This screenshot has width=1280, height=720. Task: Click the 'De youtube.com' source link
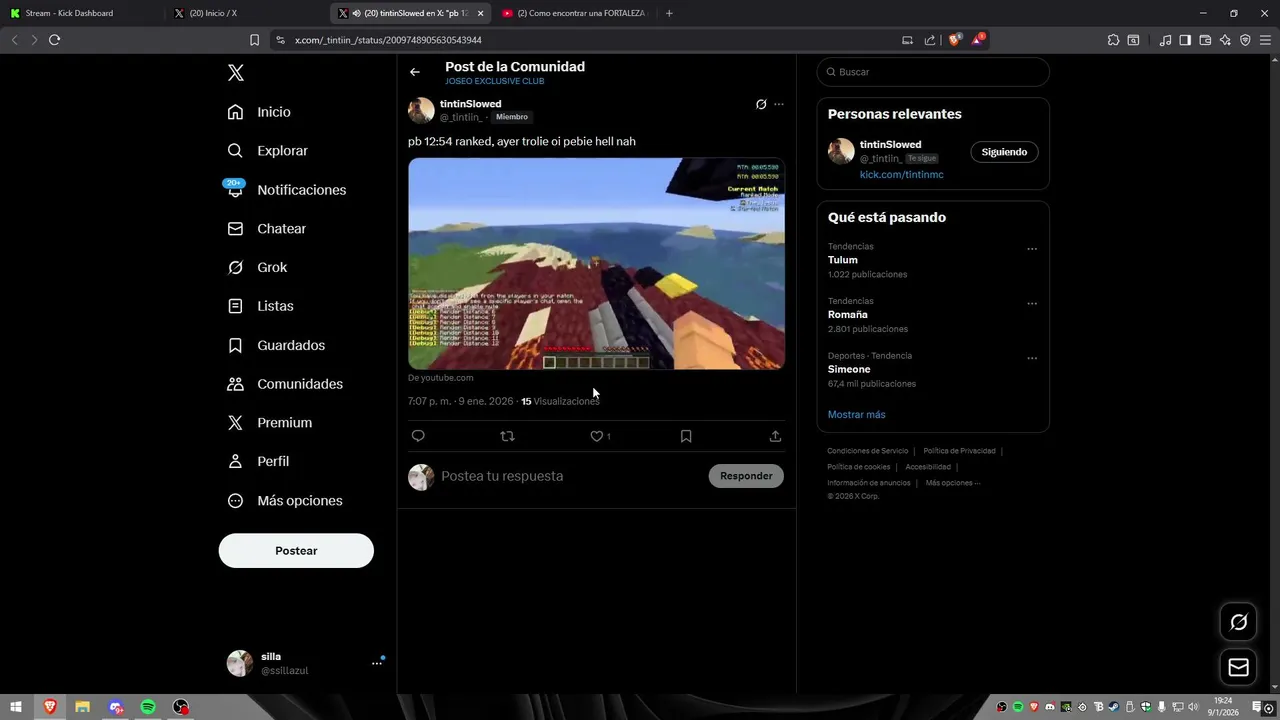click(x=440, y=378)
